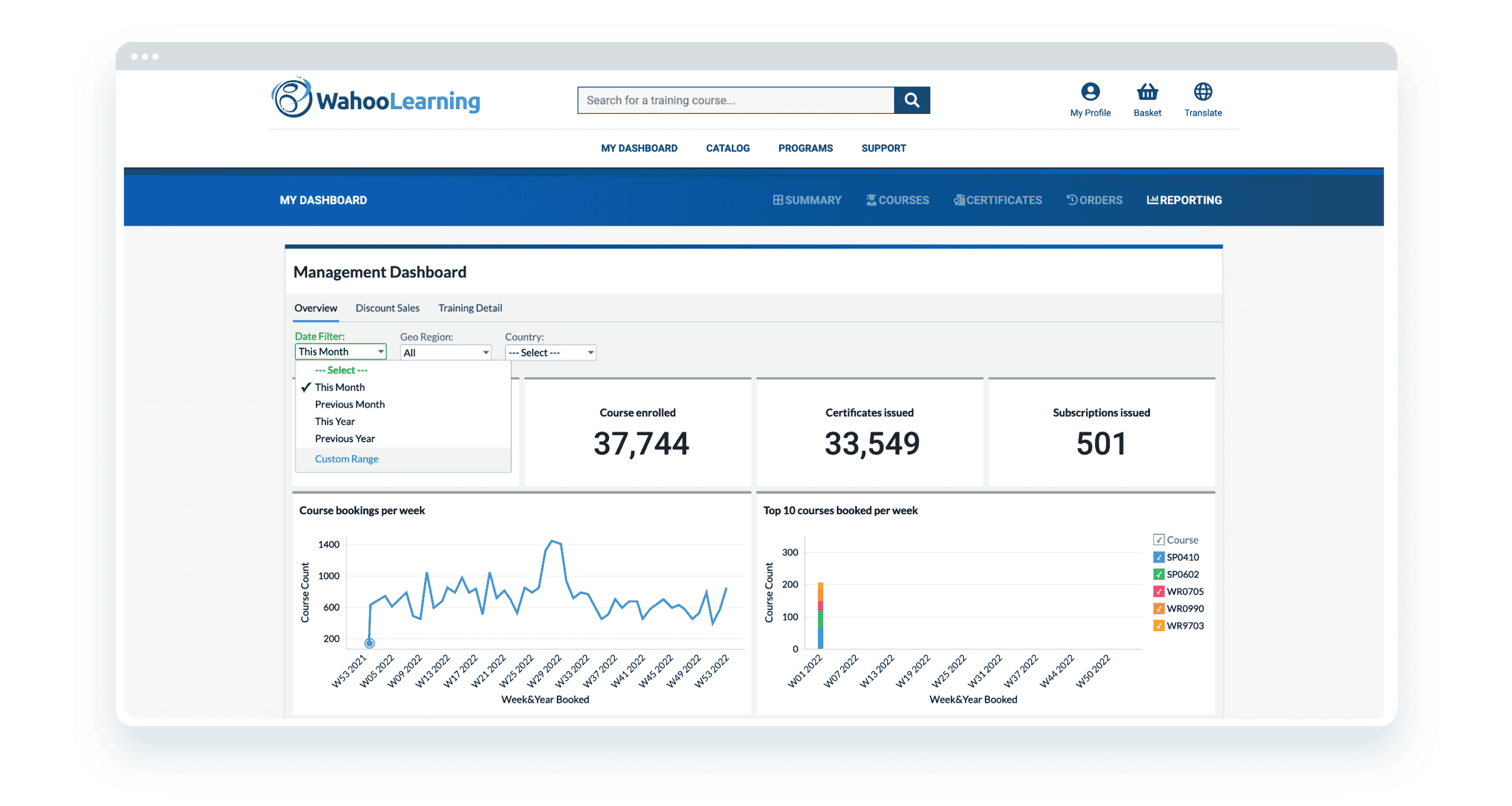Open the Catalog navigation link
The width and height of the screenshot is (1512, 806).
728,148
